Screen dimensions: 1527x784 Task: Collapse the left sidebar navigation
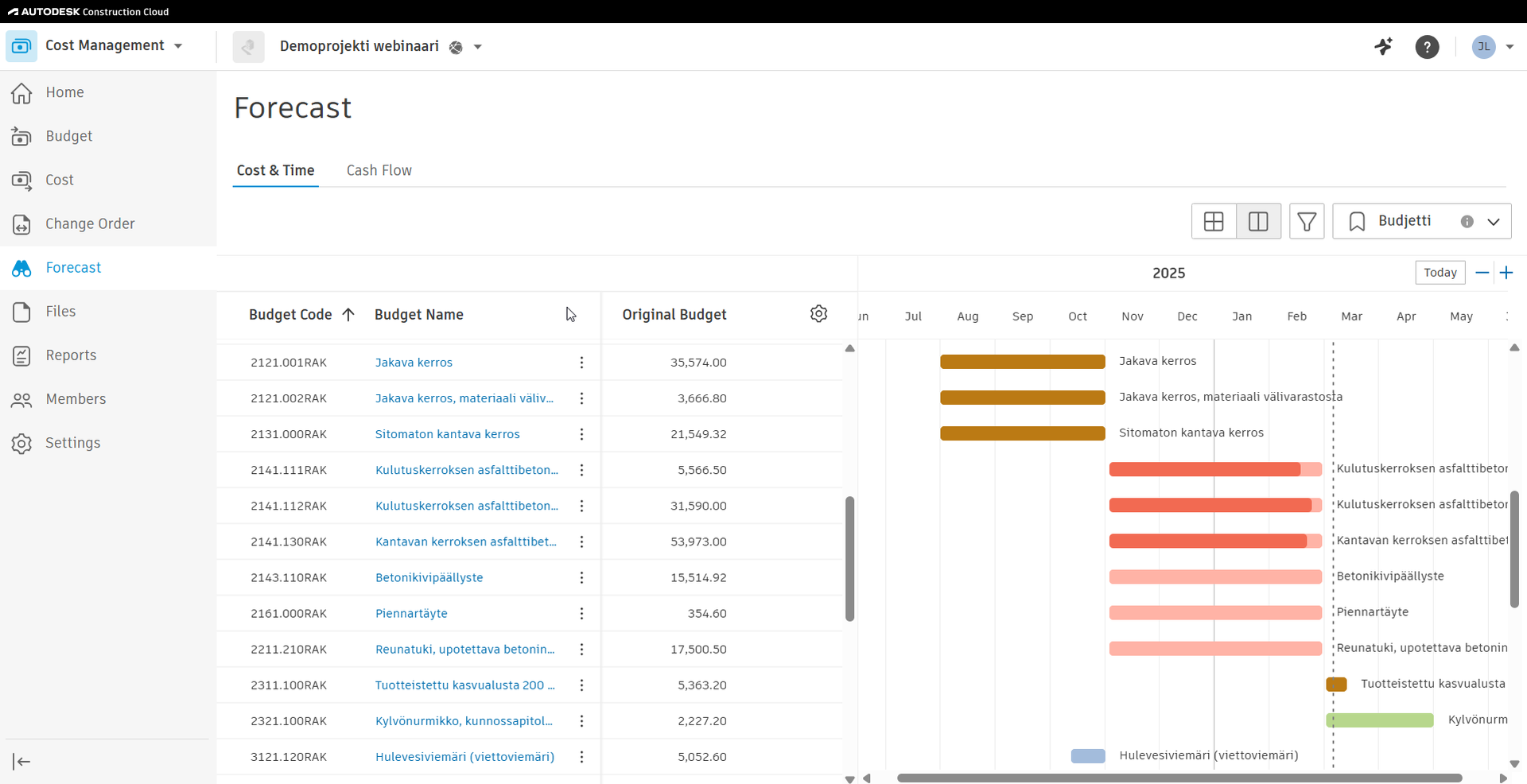[x=21, y=762]
